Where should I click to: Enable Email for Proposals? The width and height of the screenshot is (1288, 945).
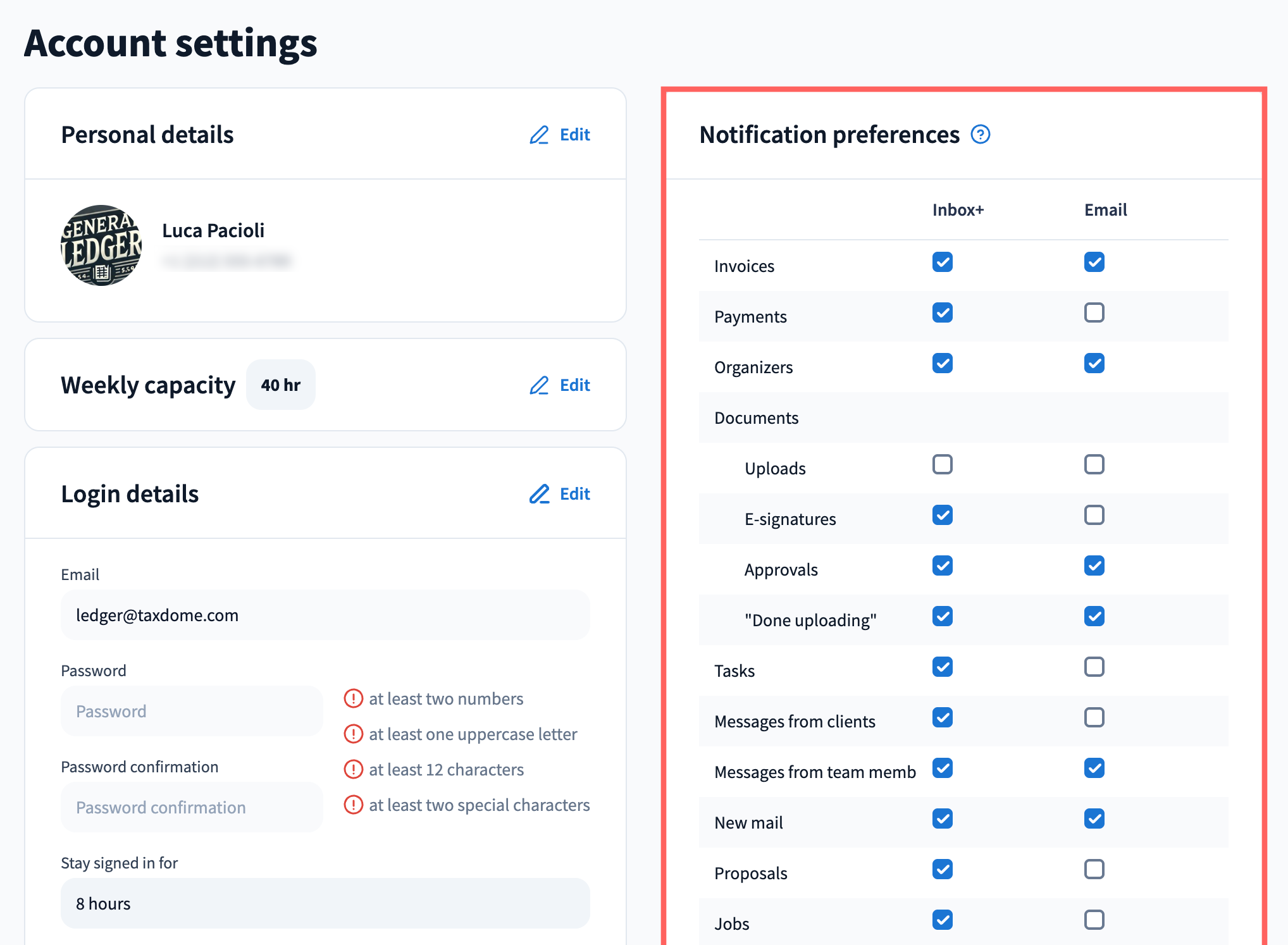[x=1094, y=869]
